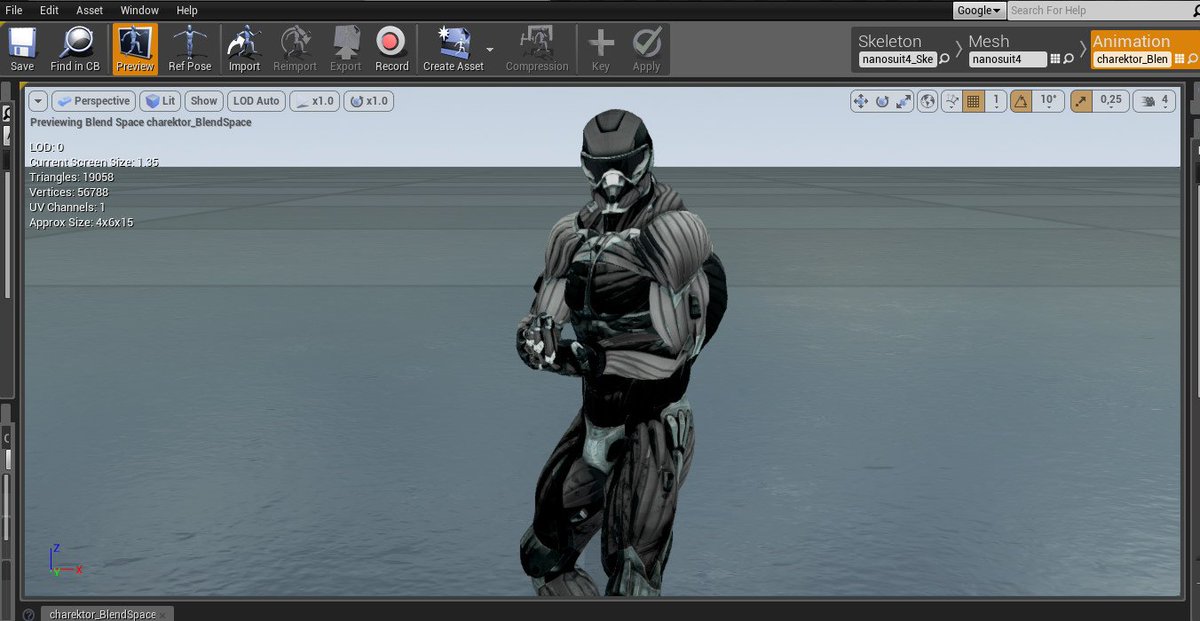Open Create Asset dropdown arrow
This screenshot has height=621, width=1200.
[x=490, y=49]
